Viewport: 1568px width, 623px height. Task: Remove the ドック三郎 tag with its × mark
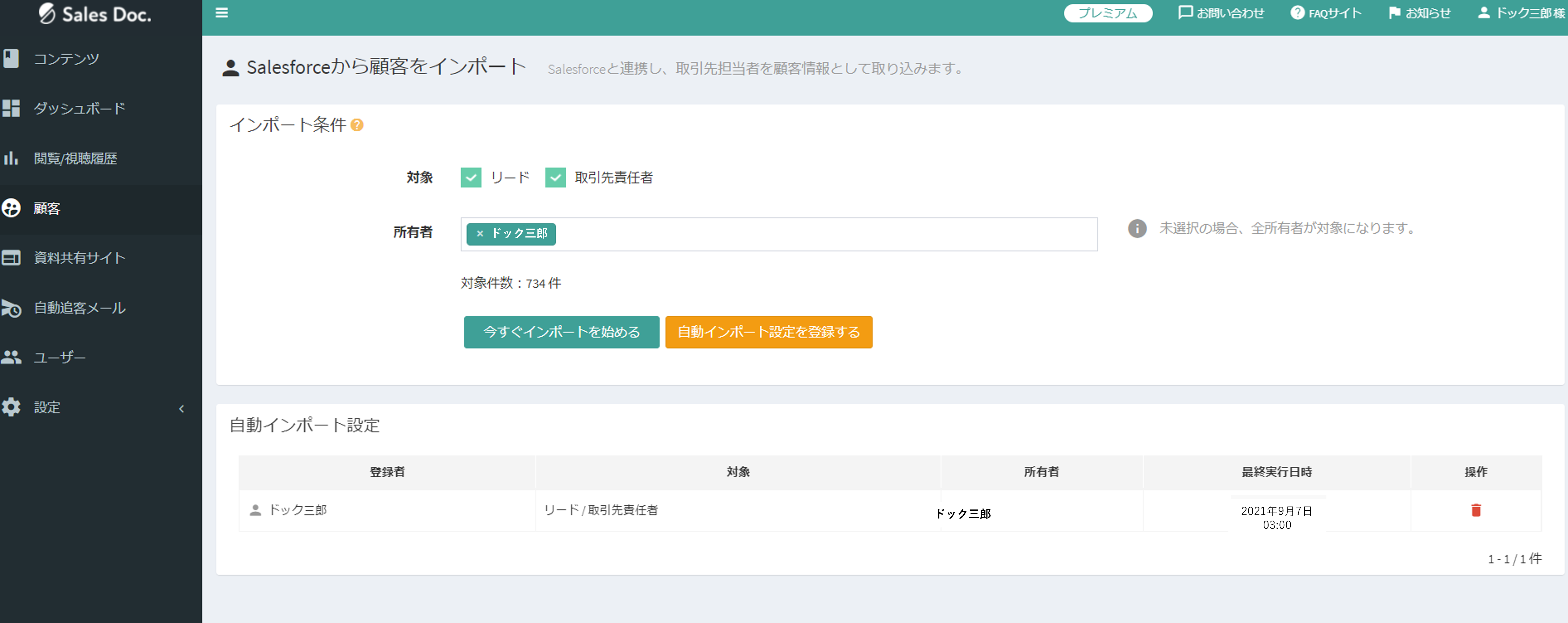[x=480, y=234]
